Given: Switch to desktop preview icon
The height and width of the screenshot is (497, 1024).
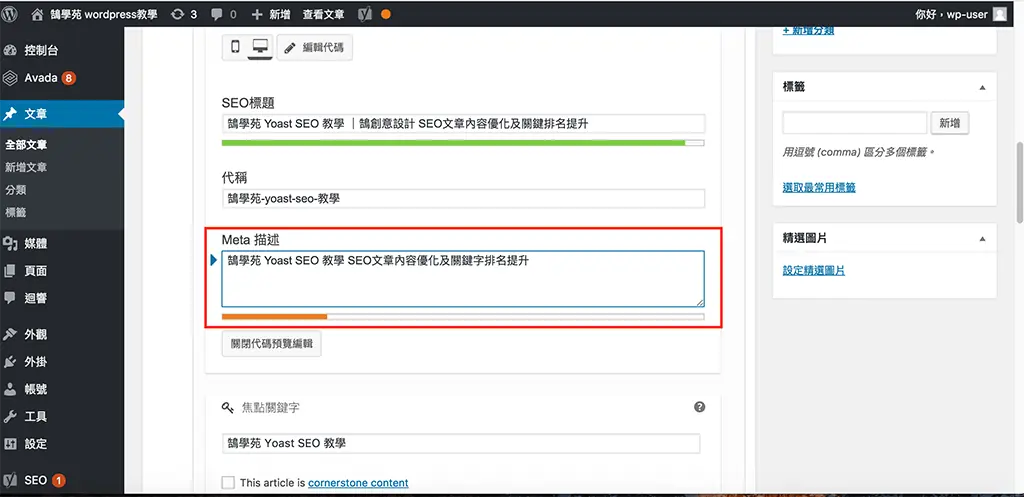Looking at the screenshot, I should 261,47.
